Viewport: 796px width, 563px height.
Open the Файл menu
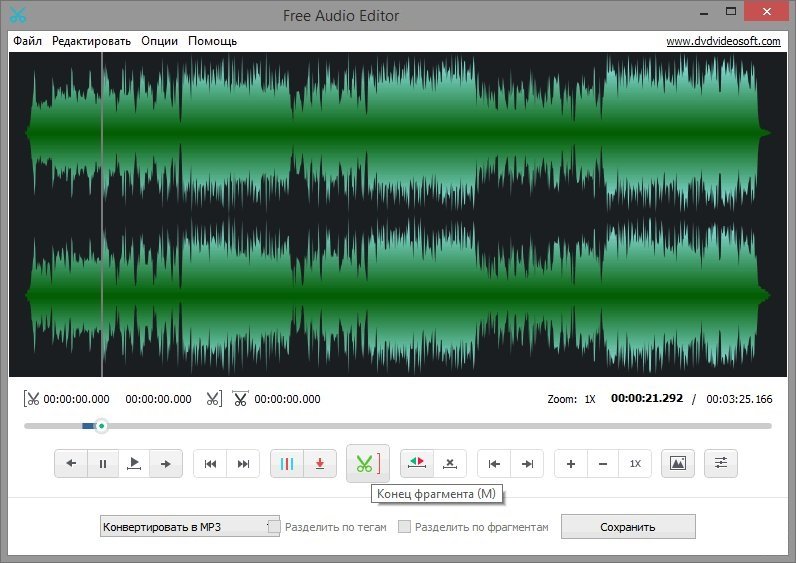[x=28, y=41]
